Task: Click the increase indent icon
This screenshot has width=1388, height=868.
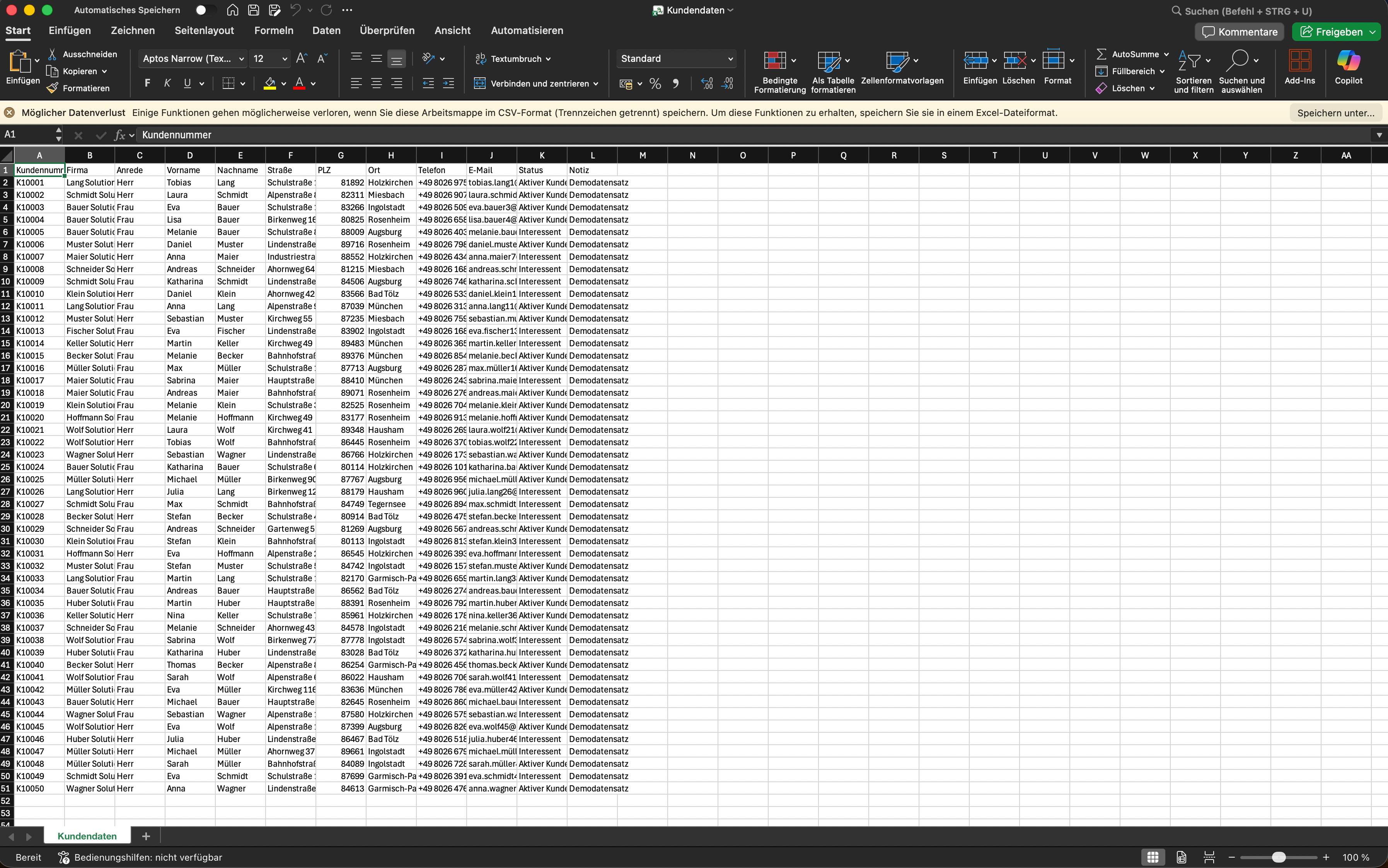Action: (x=448, y=83)
